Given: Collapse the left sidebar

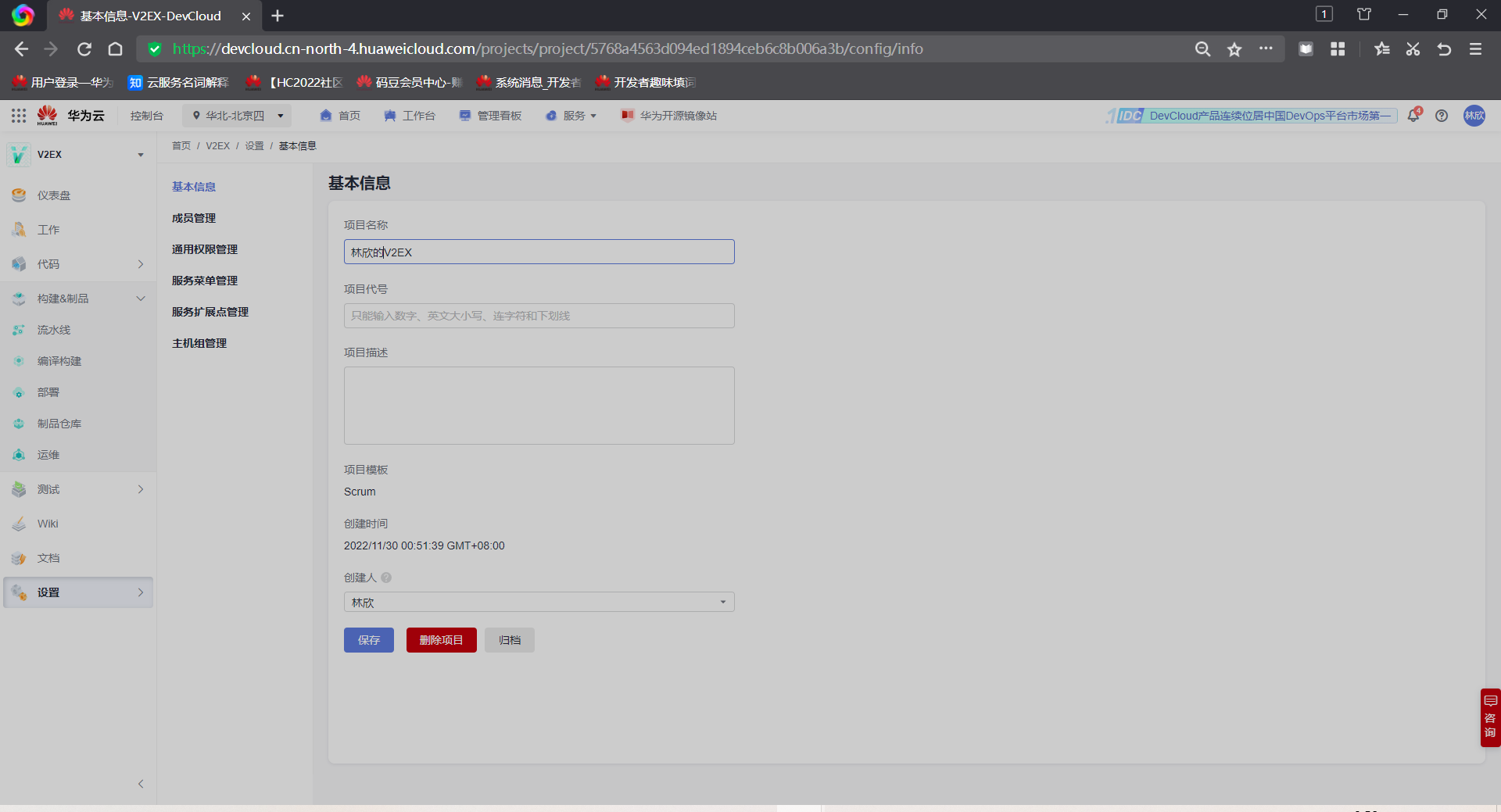Looking at the screenshot, I should coord(141,784).
